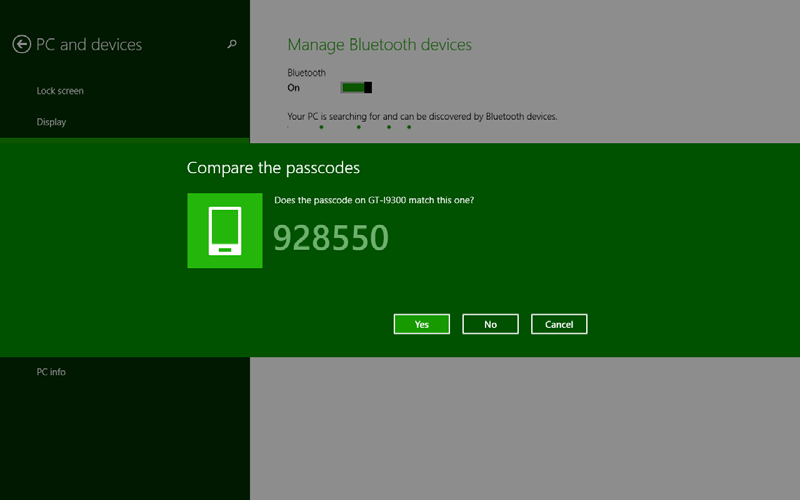Image resolution: width=800 pixels, height=500 pixels.
Task: Cancel the passcode comparison dialog
Action: point(559,324)
